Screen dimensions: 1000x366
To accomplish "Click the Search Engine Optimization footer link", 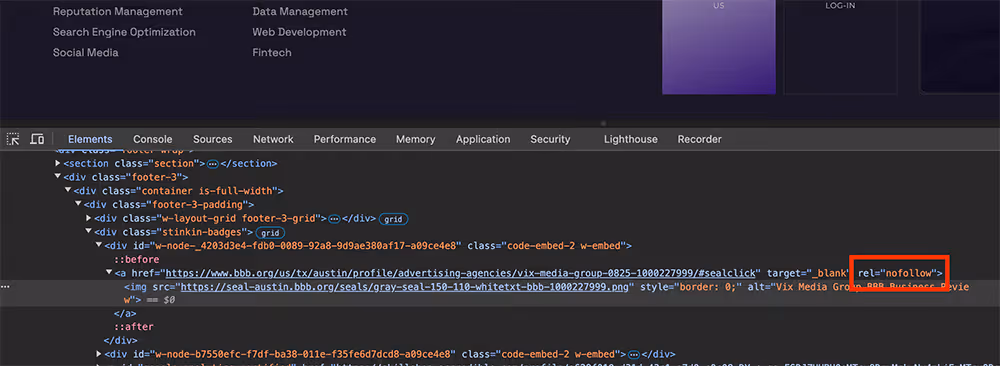I will [x=124, y=32].
